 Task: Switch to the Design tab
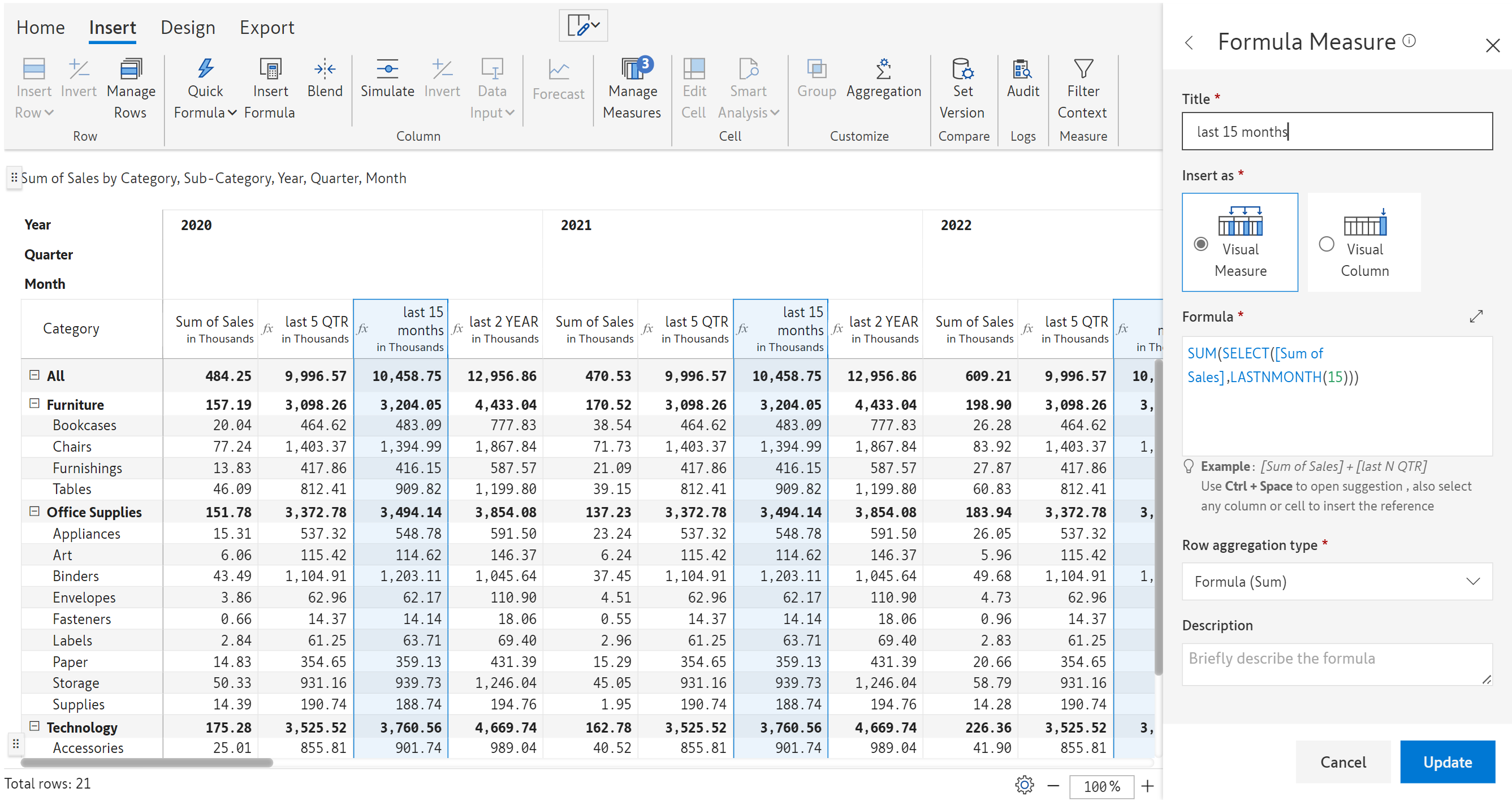[x=188, y=28]
